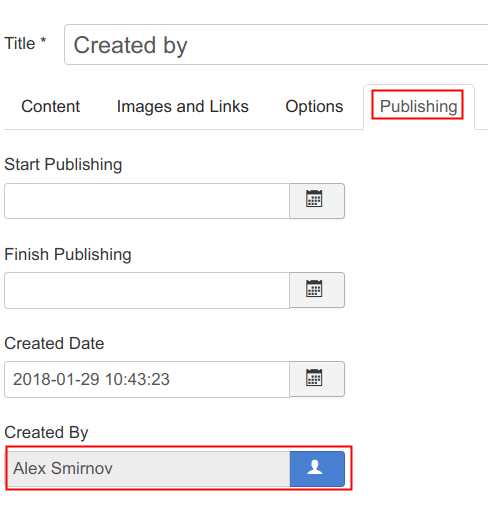Click the Finish Publishing label
This screenshot has height=514, width=488.
tap(68, 254)
